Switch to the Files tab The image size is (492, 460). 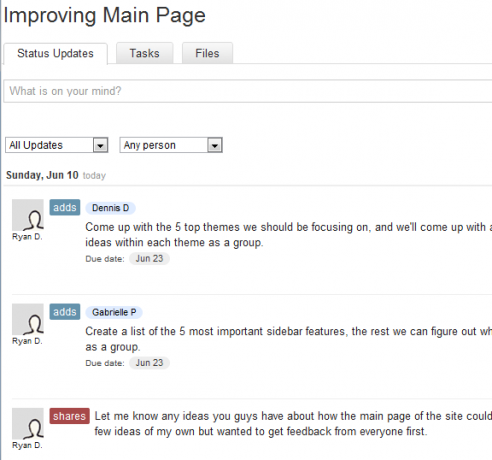pyautogui.click(x=207, y=53)
